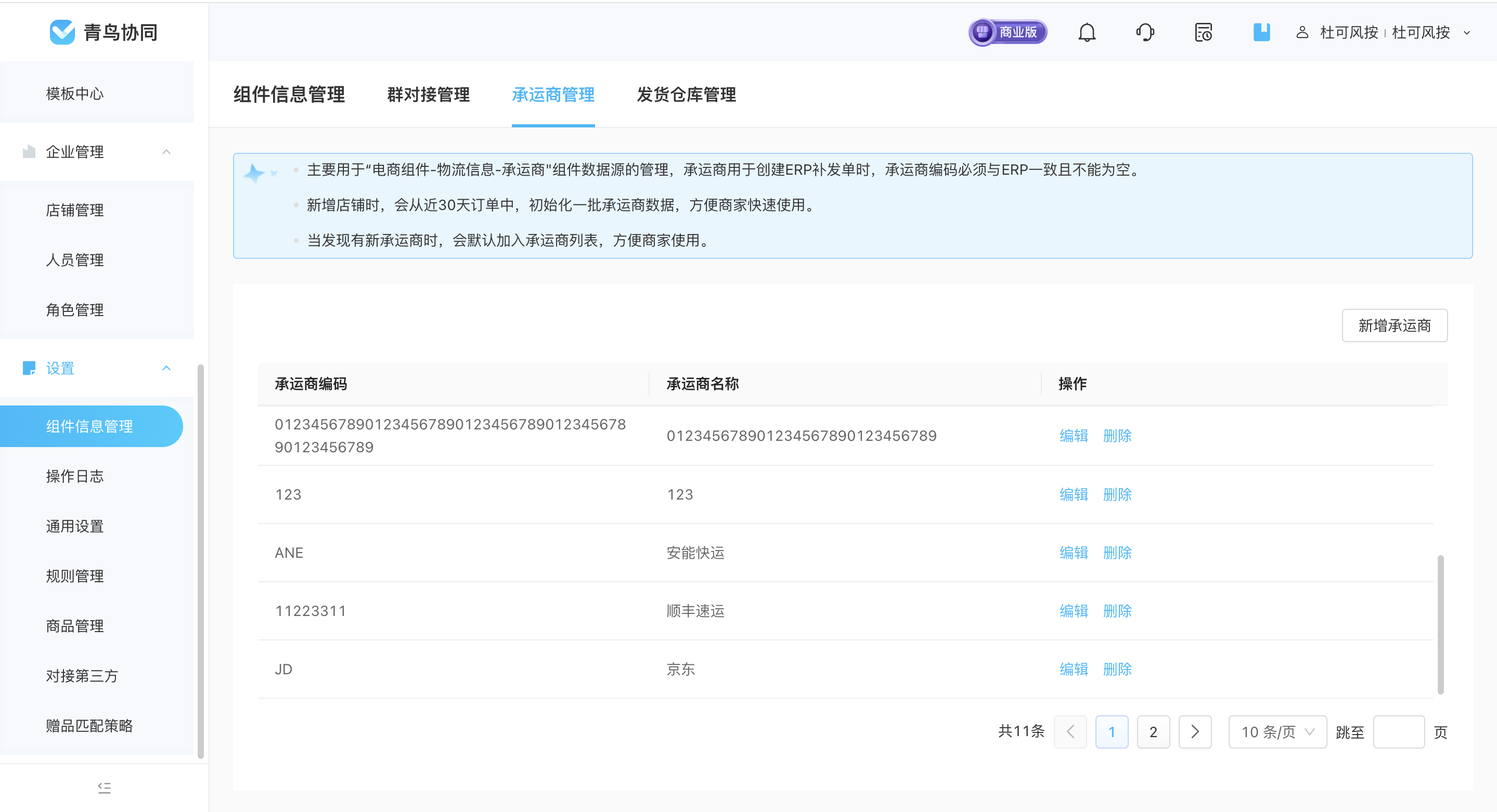Image resolution: width=1497 pixels, height=812 pixels.
Task: Collapse the 企业管理 menu chevron
Action: pos(166,152)
